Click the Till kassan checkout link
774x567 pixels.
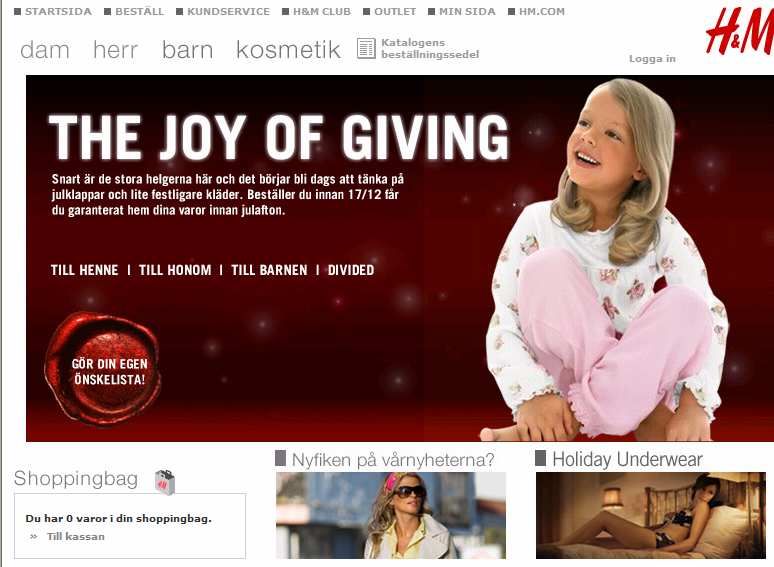76,536
